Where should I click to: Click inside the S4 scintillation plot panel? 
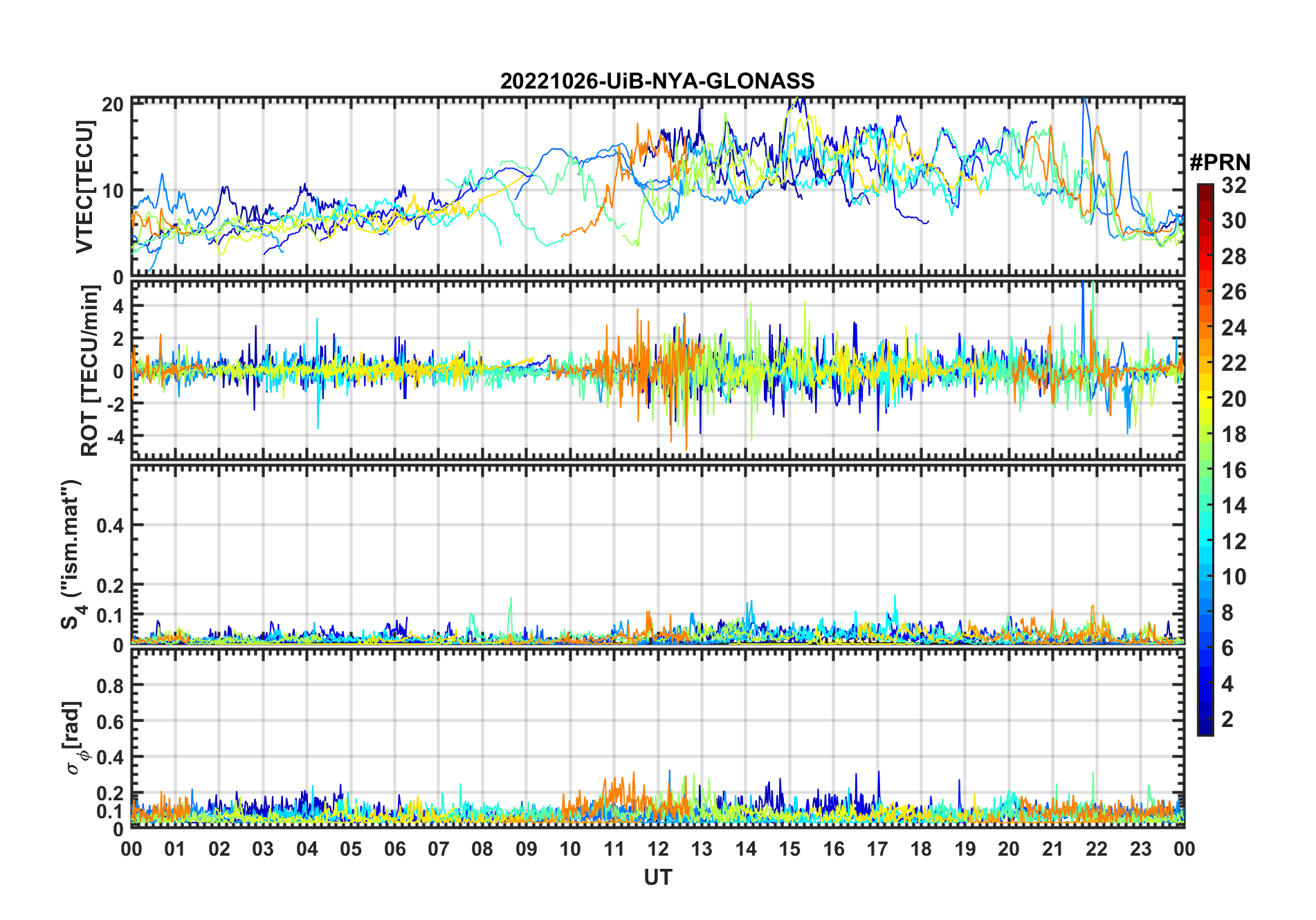click(x=658, y=554)
